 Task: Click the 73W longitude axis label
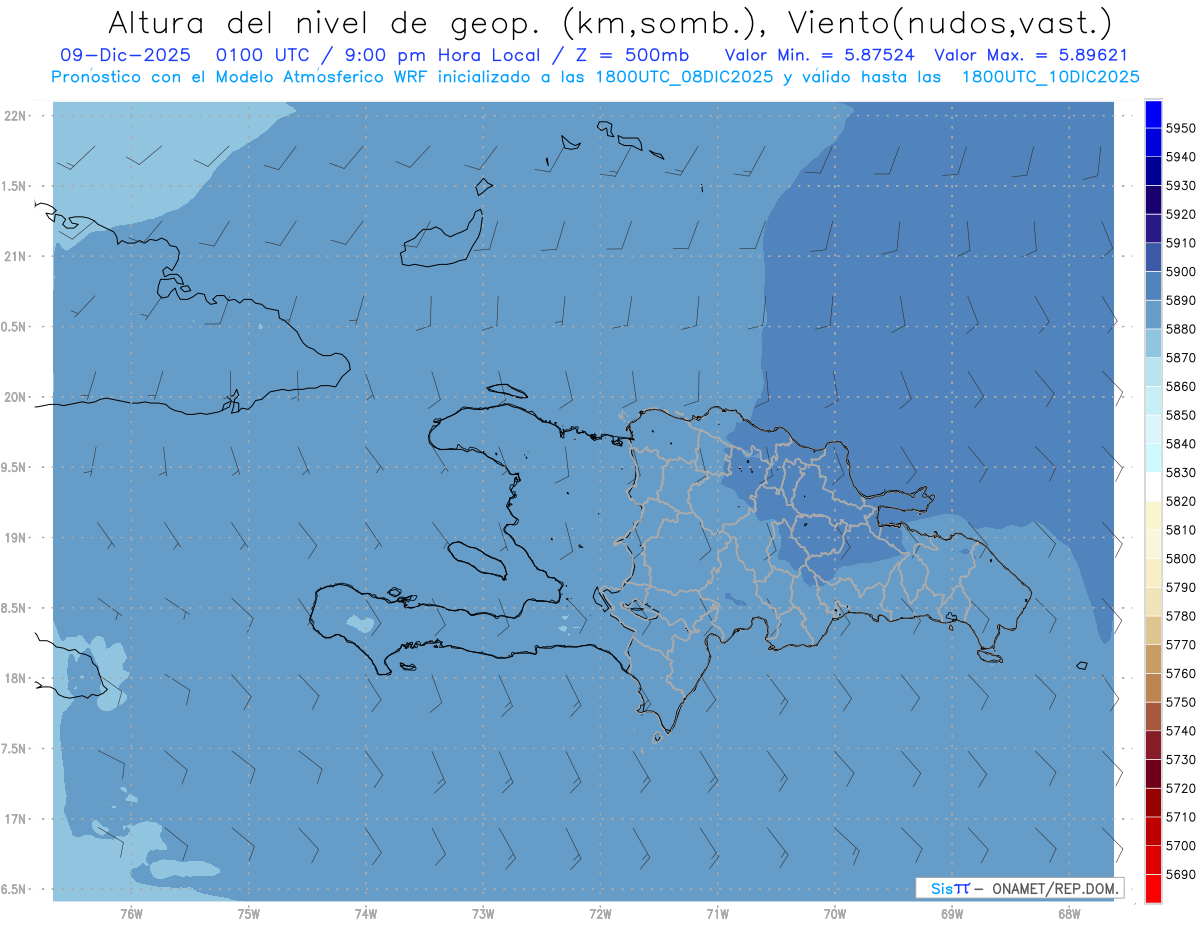[483, 914]
